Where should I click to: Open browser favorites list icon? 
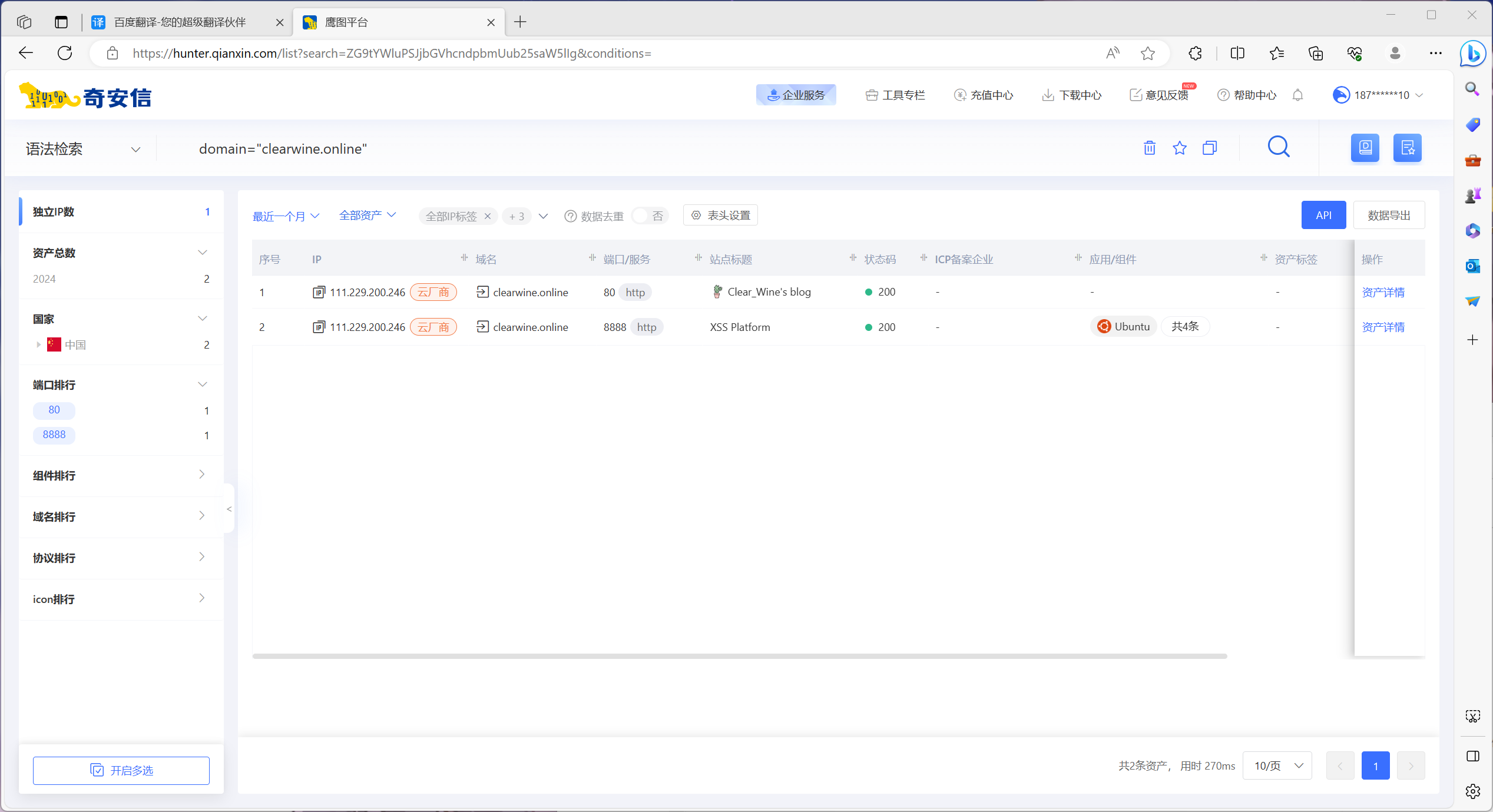1276,53
